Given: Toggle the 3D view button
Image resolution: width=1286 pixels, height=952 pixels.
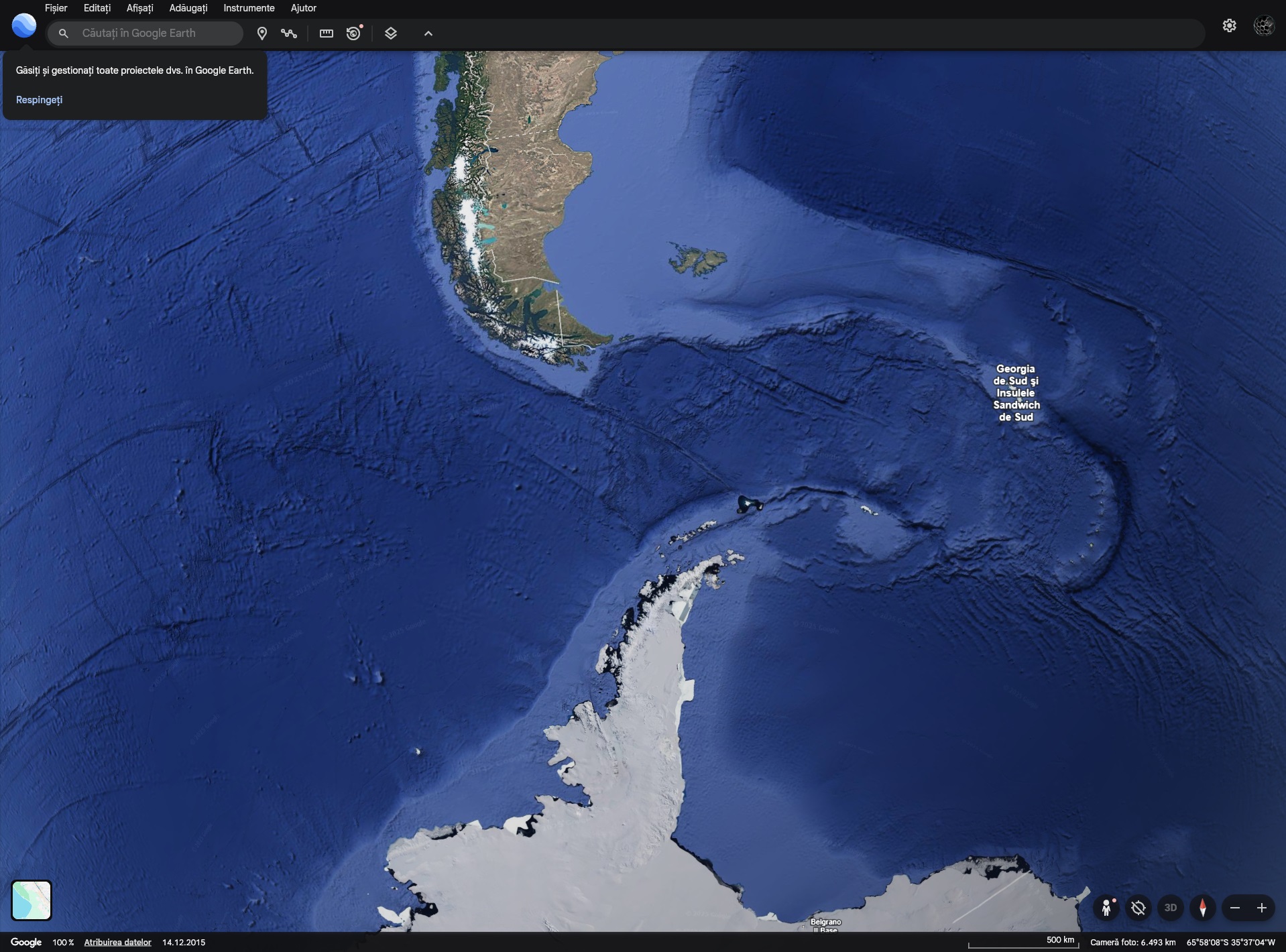Looking at the screenshot, I should (1171, 908).
